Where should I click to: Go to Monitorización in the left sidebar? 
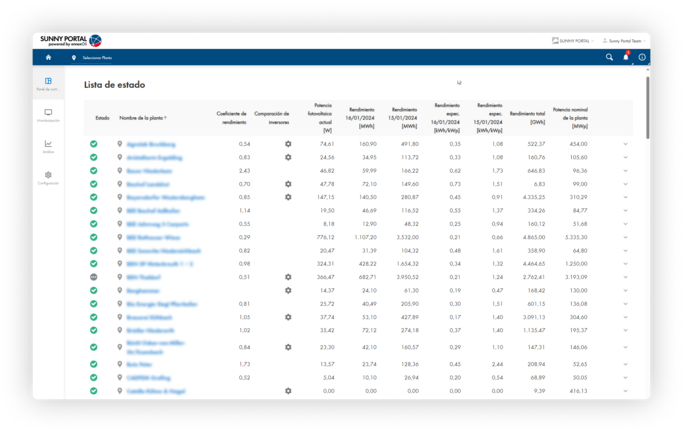click(48, 115)
